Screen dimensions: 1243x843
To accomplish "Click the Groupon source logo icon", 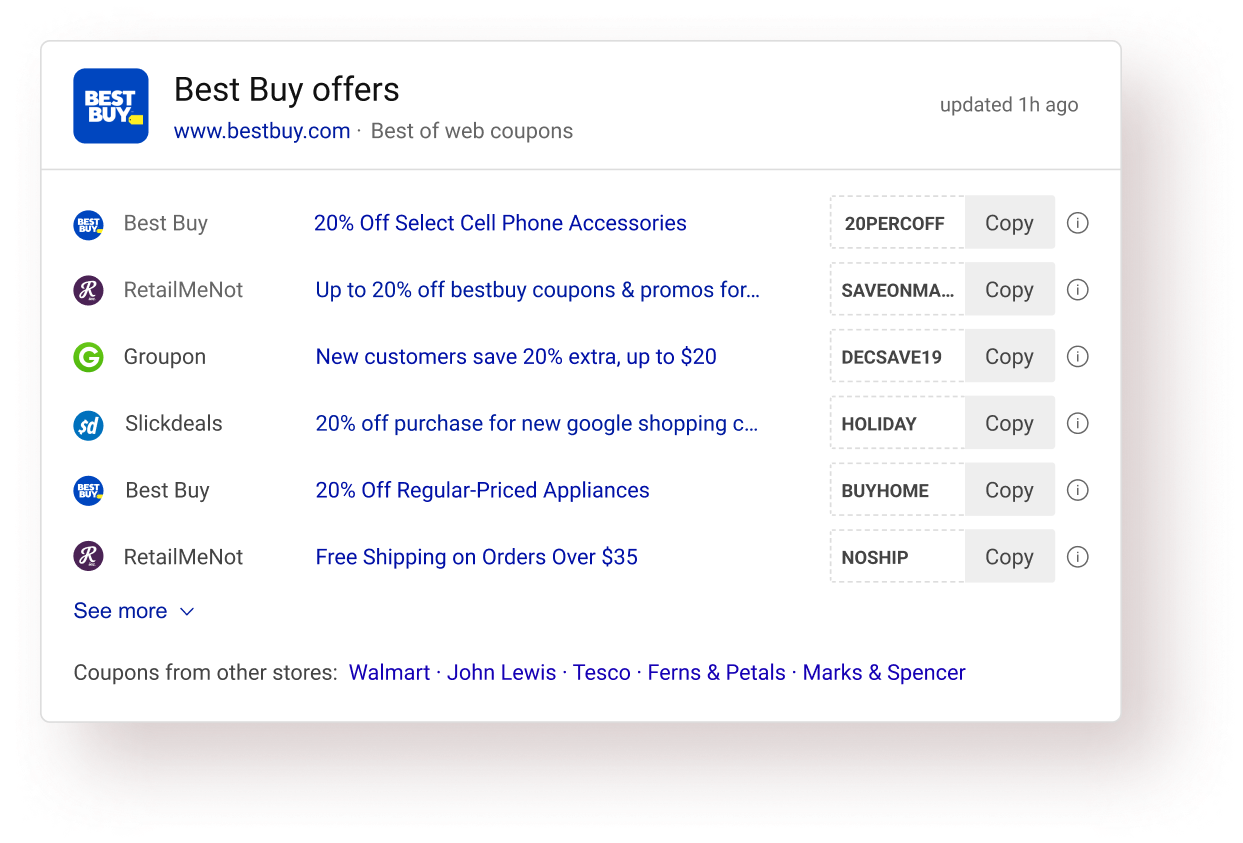I will [x=89, y=357].
